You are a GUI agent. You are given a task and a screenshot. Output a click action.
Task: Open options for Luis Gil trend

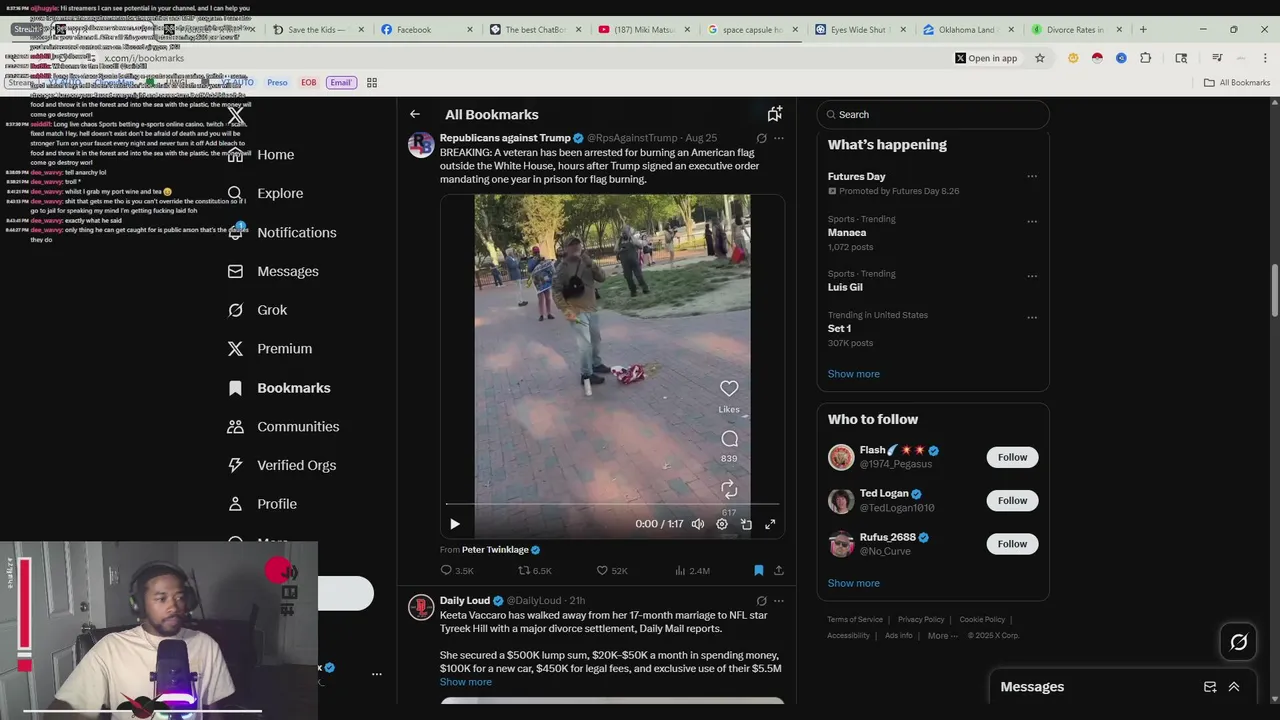click(1032, 276)
